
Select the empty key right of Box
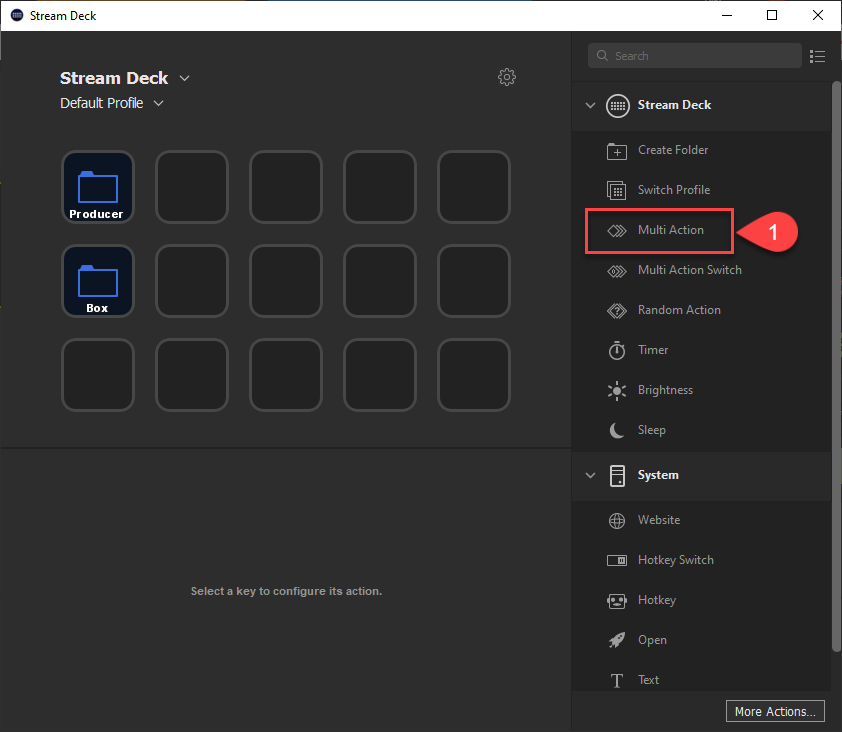[192, 281]
